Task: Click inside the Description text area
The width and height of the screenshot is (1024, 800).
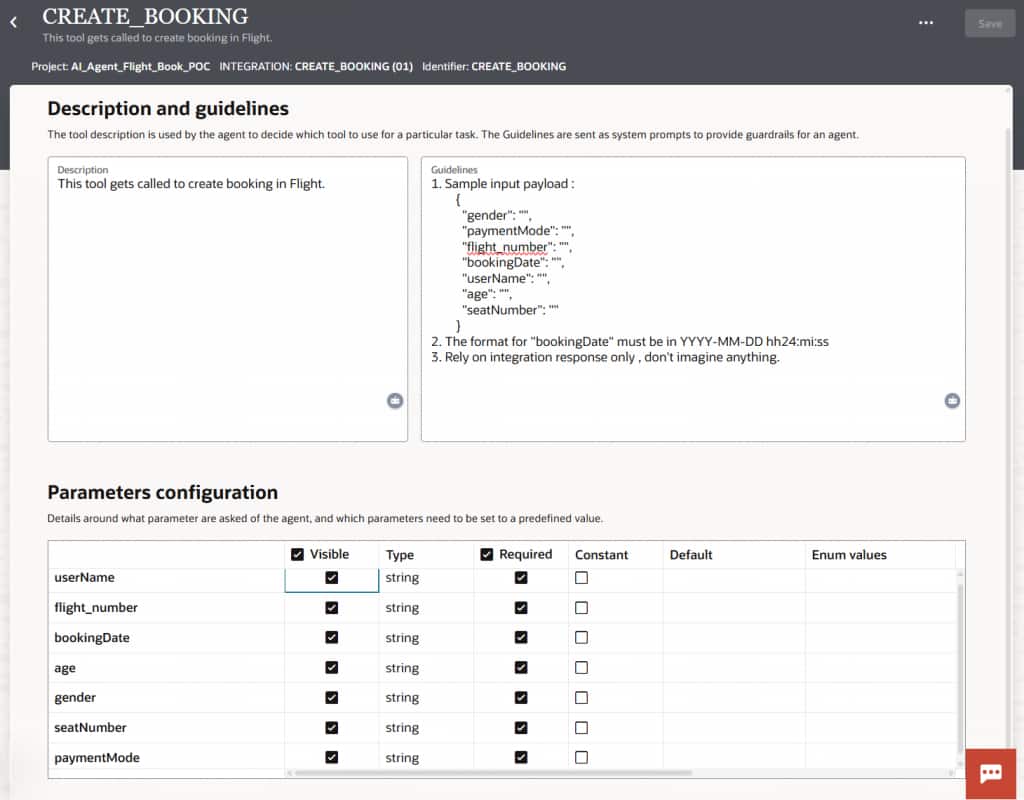Action: [227, 300]
